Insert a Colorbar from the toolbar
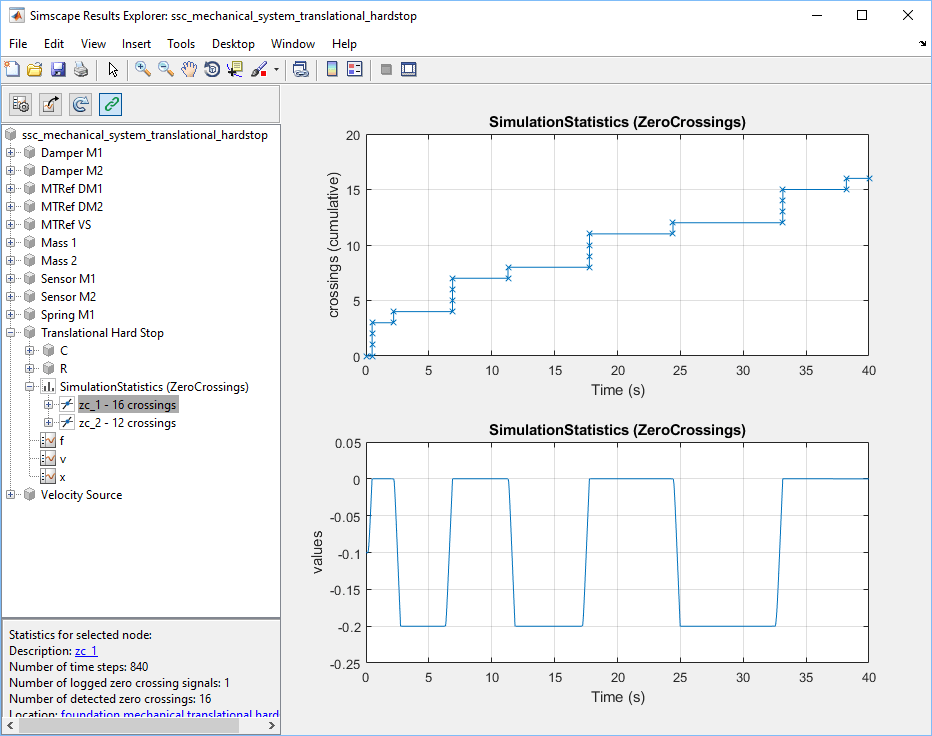Image resolution: width=932 pixels, height=736 pixels. coord(332,69)
